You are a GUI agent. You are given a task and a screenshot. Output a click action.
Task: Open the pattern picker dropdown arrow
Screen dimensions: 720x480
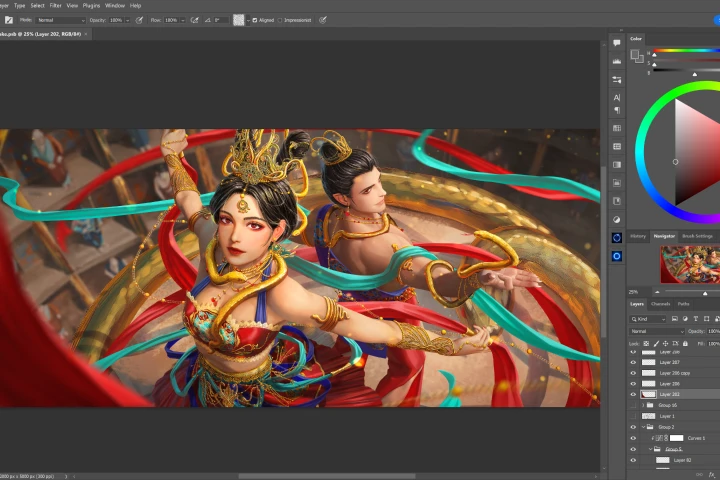[x=248, y=20]
